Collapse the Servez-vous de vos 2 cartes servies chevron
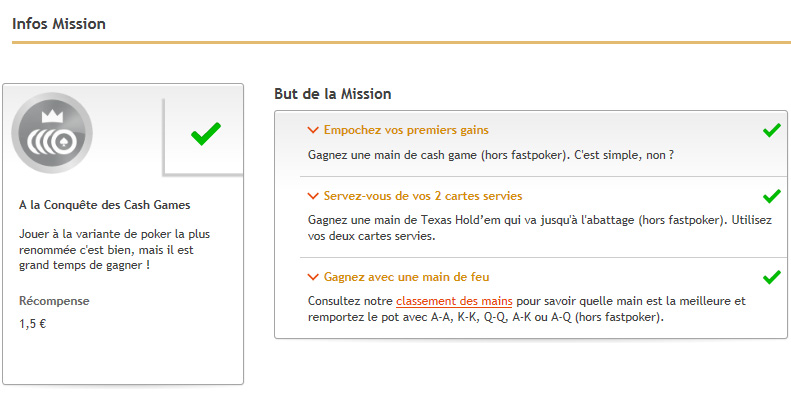The width and height of the screenshot is (791, 403). (313, 196)
